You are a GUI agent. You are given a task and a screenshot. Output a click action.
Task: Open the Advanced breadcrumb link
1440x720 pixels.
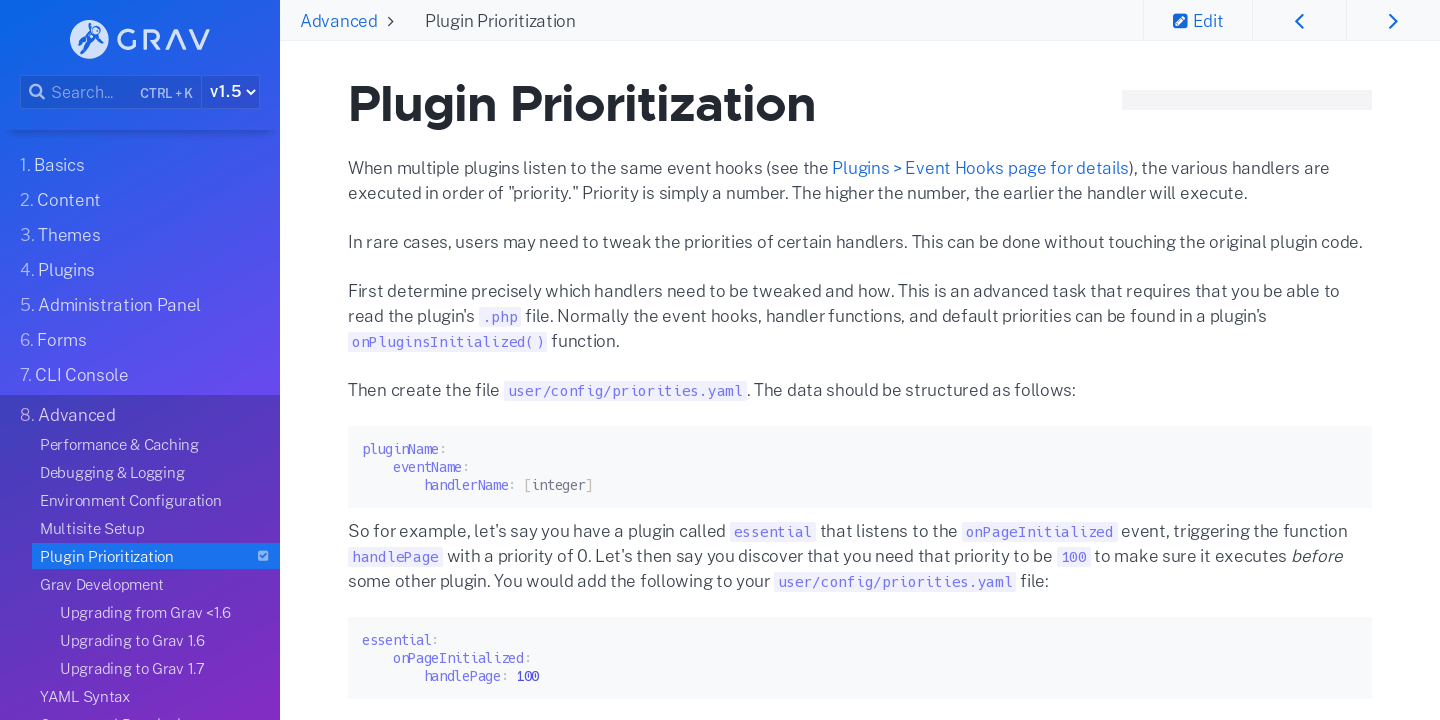pos(339,20)
